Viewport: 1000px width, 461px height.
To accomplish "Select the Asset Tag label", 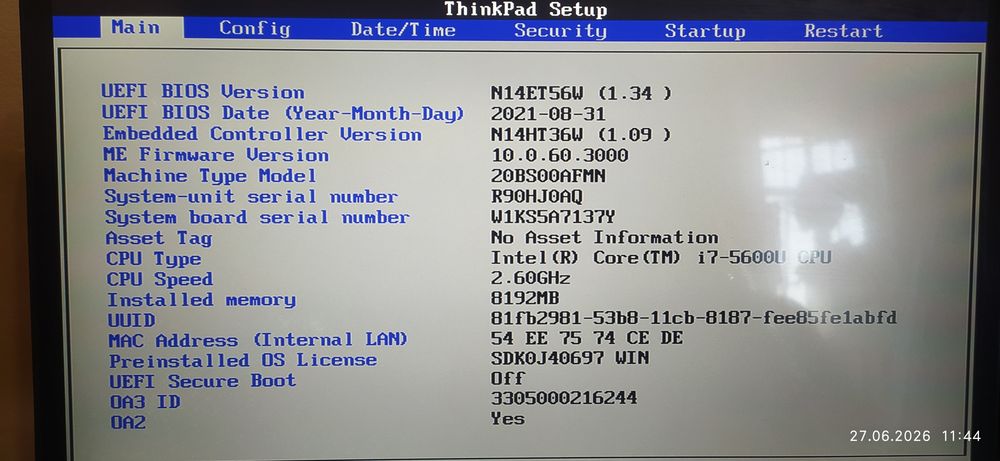I will click(159, 238).
